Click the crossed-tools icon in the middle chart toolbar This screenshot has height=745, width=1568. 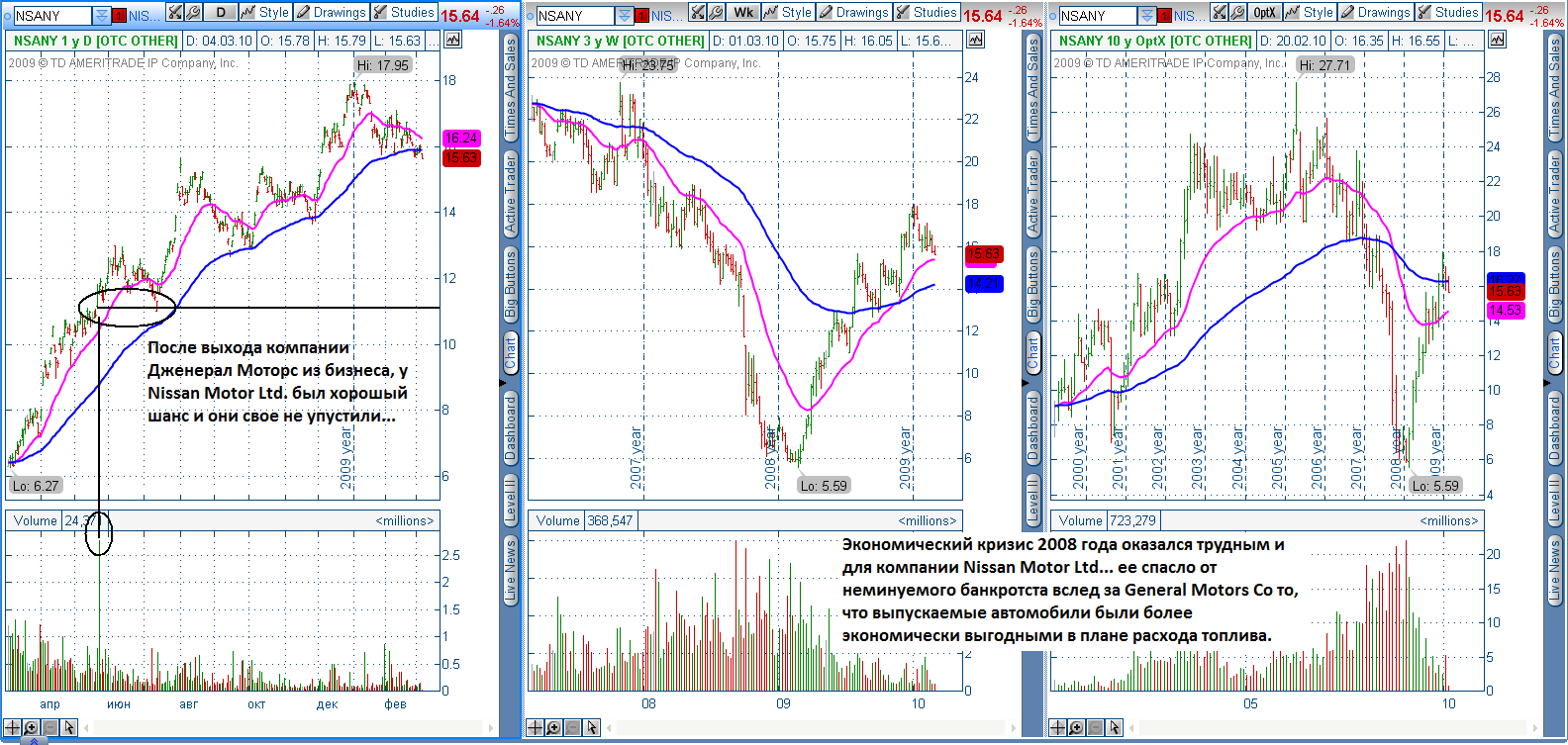point(698,13)
